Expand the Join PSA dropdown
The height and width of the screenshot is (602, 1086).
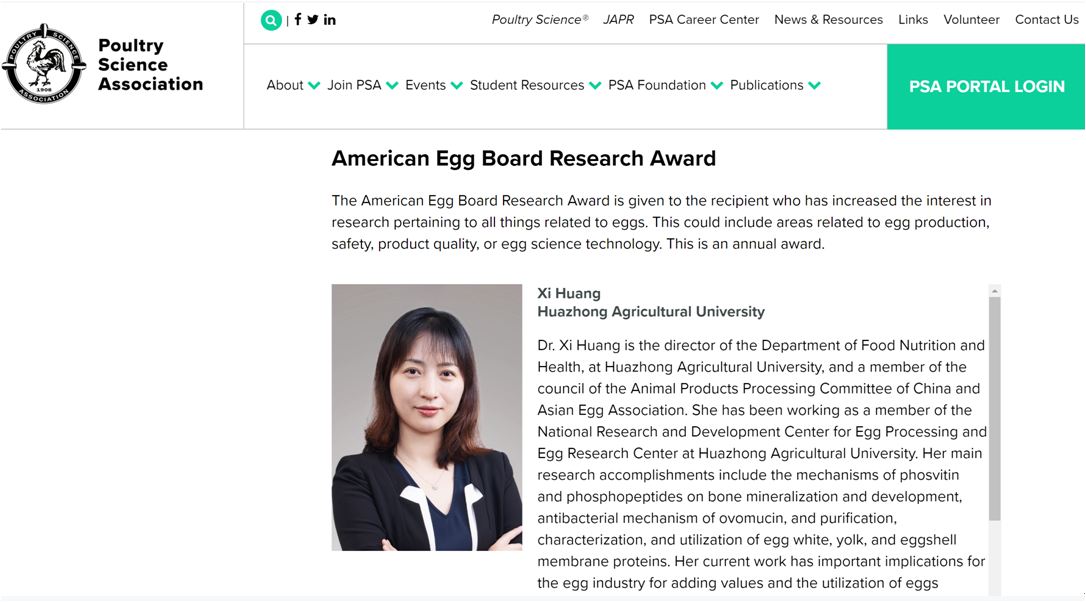tap(362, 85)
